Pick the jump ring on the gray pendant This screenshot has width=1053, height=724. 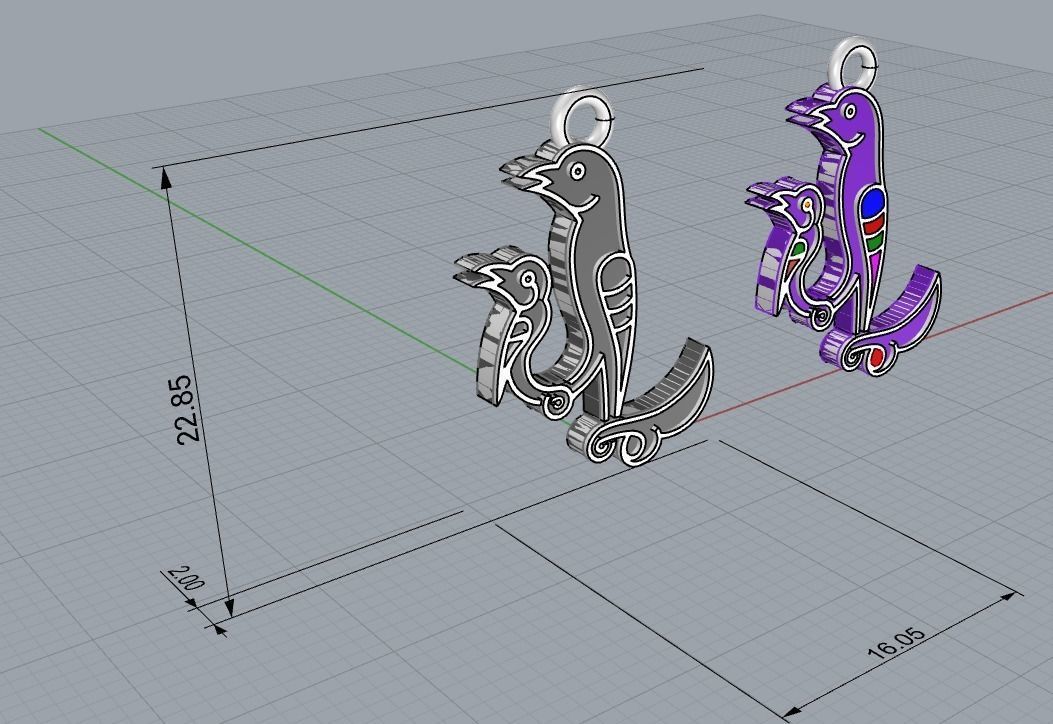coord(582,119)
